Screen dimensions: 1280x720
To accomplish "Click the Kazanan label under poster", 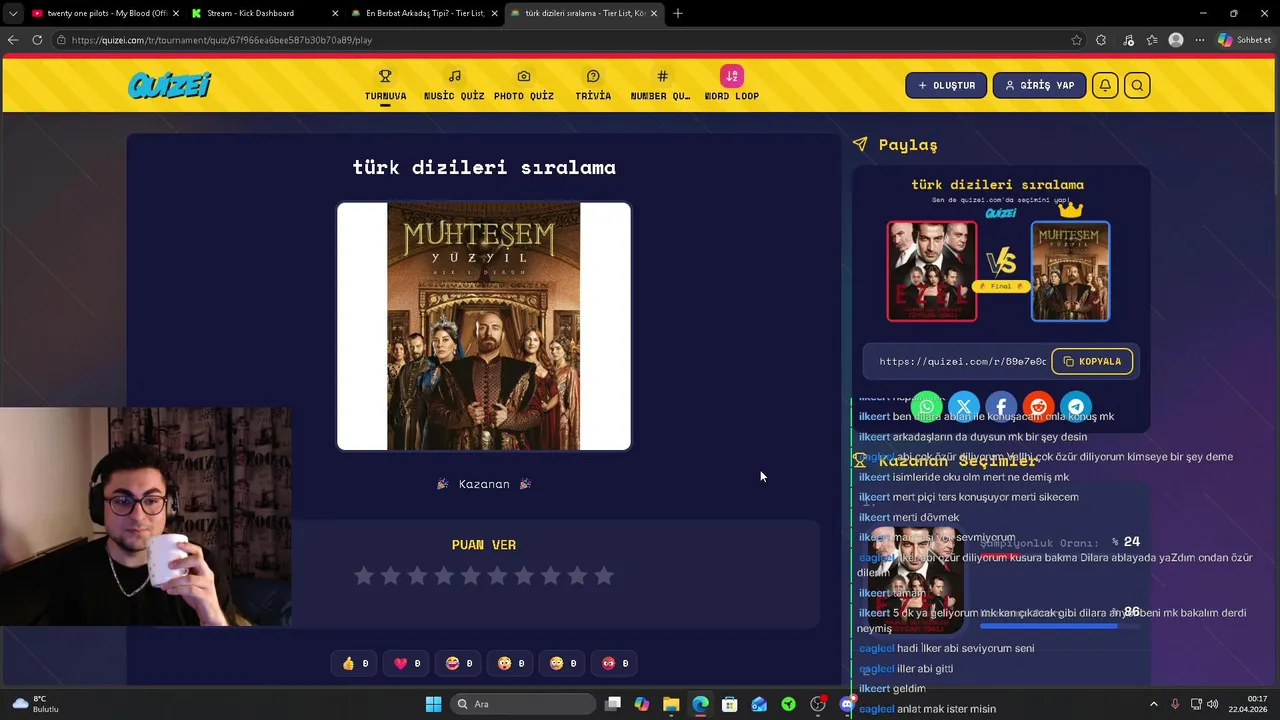I will pos(484,484).
